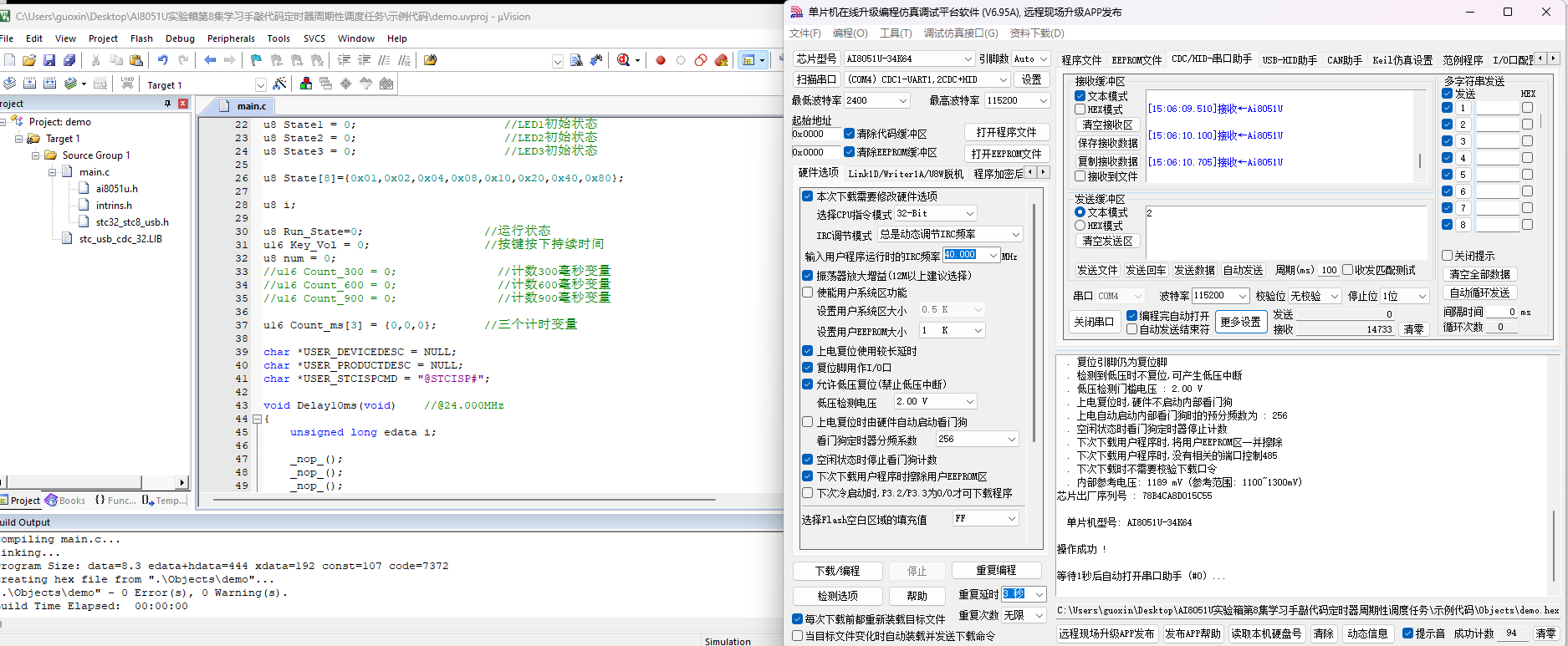Switch to the EEPROM文件 tab
Screen dimensions: 1568x646
pos(1136,60)
